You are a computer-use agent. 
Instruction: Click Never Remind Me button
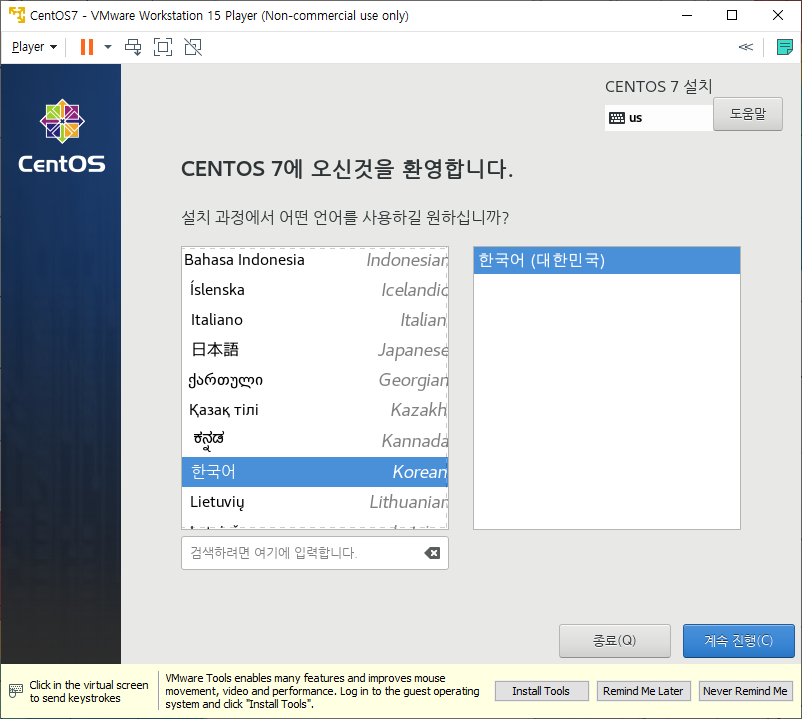tap(745, 691)
